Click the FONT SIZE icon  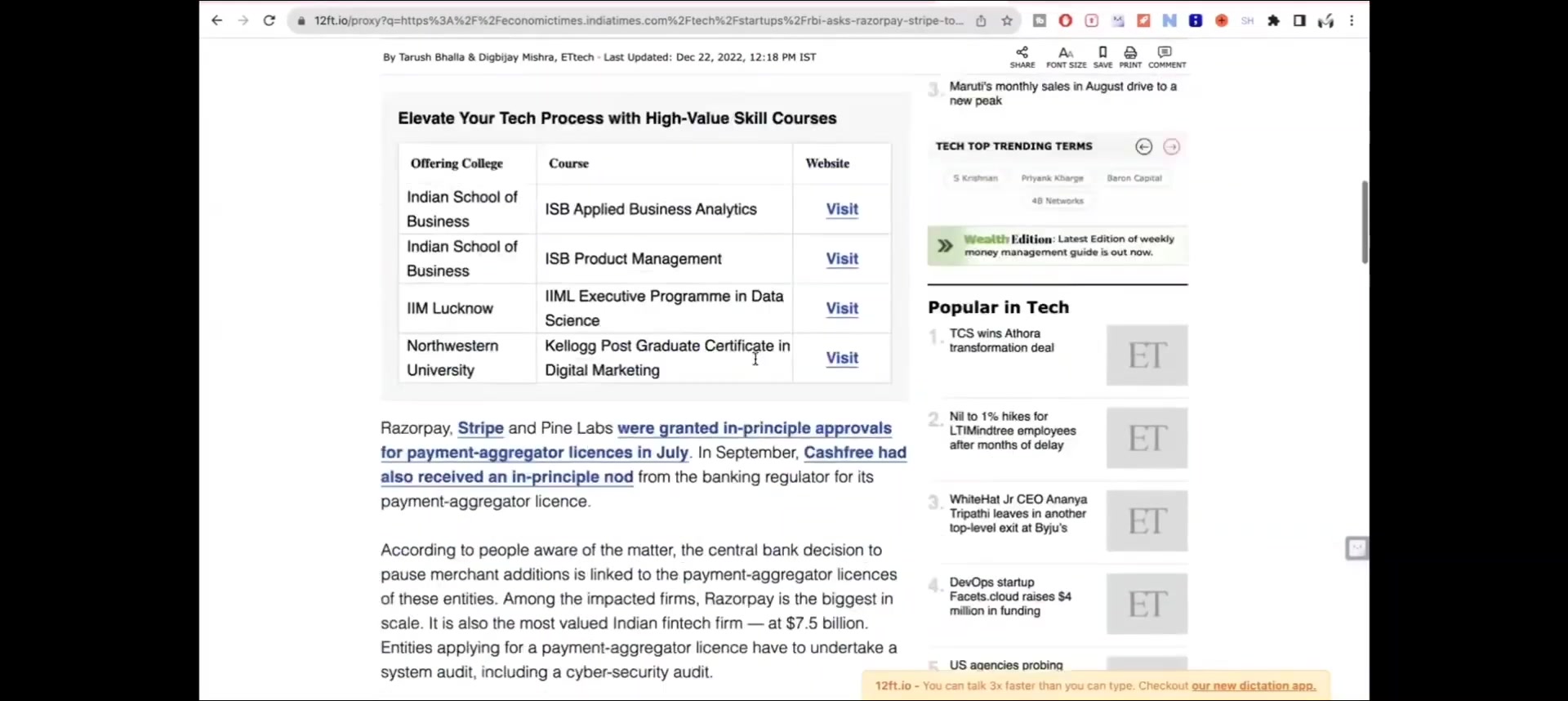tap(1066, 56)
